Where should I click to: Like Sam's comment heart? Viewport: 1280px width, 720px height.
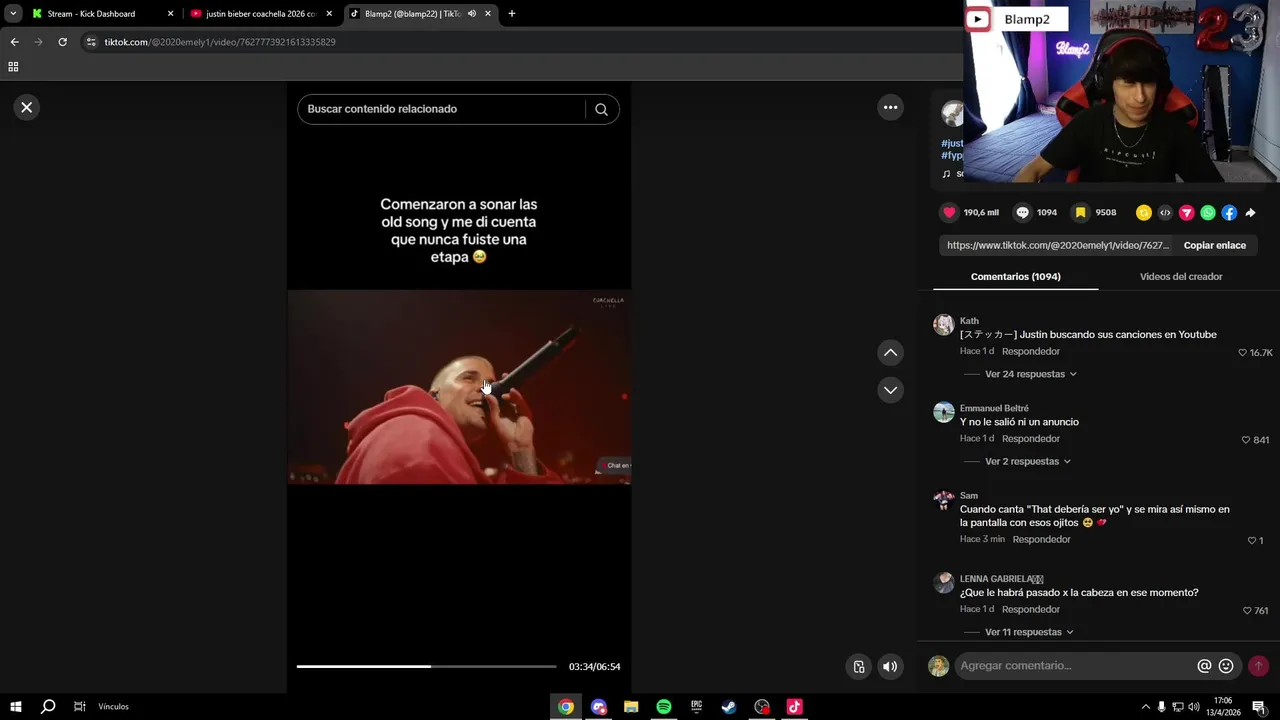(1251, 540)
